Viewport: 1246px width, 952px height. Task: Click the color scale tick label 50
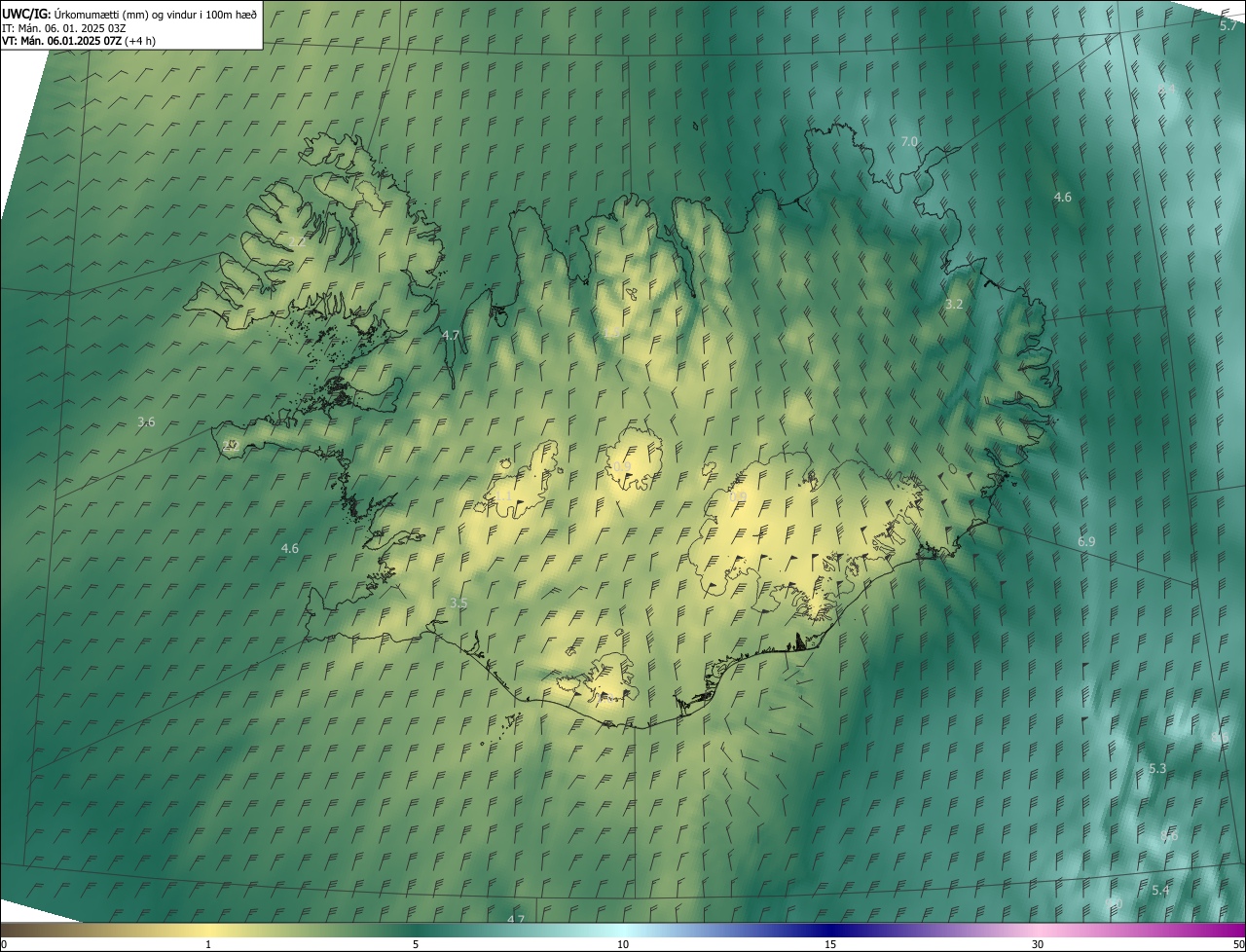point(1238,944)
